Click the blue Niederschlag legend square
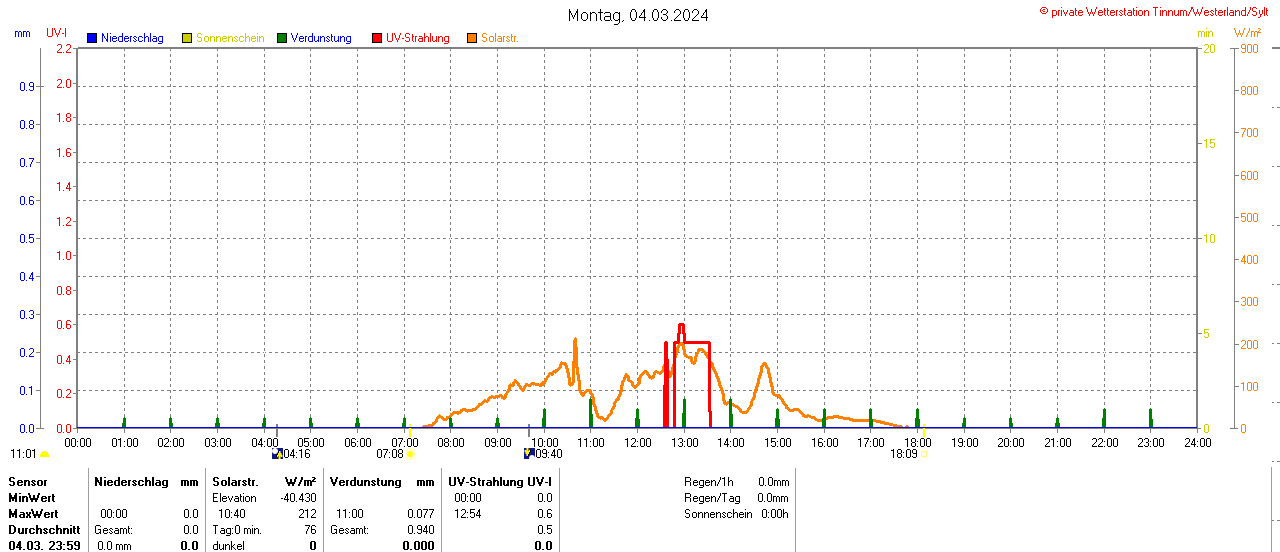 (92, 38)
